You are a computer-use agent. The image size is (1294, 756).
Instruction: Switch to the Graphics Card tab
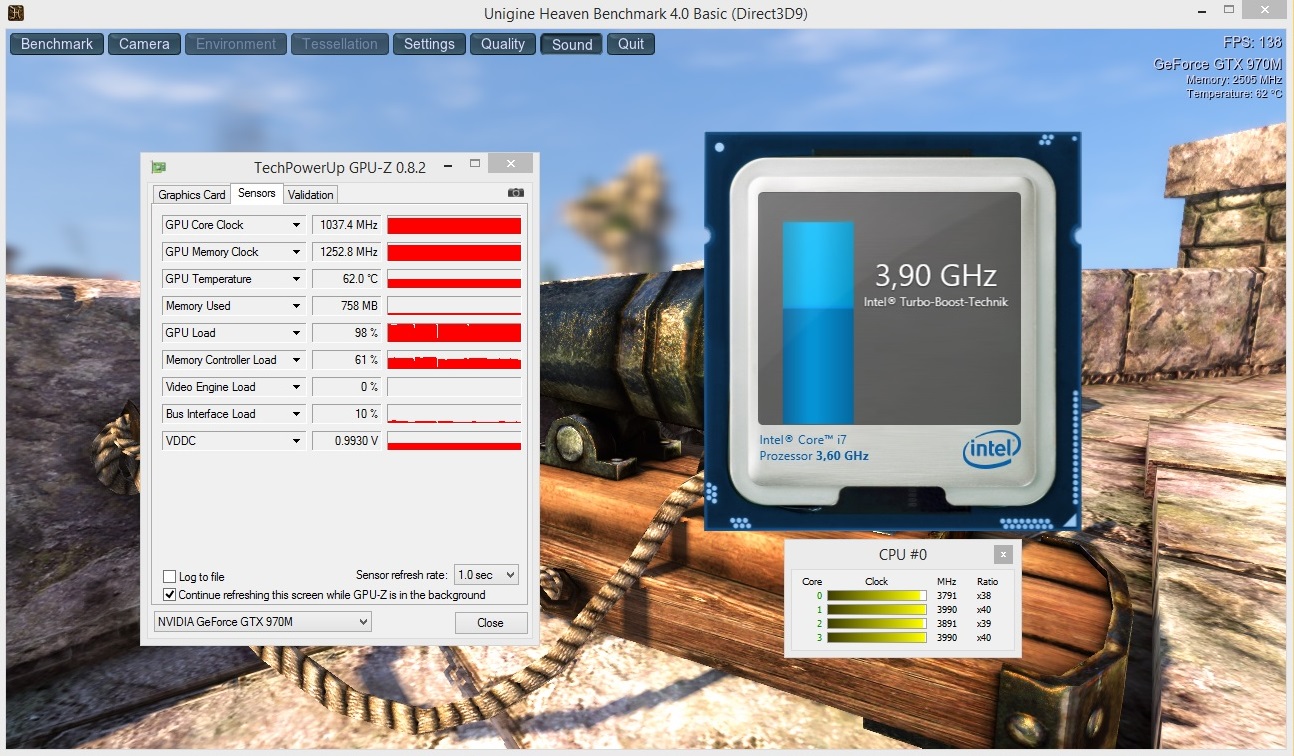coord(192,195)
